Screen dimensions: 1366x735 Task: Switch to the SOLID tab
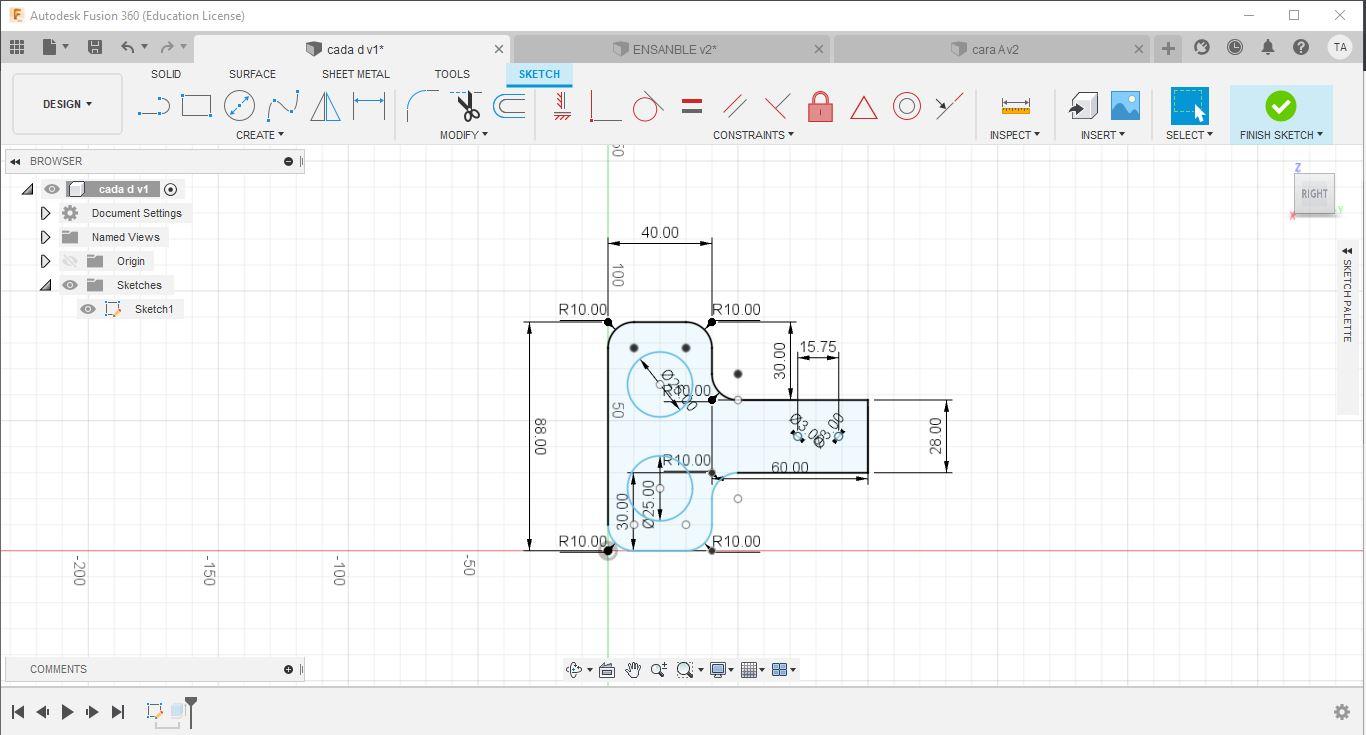[166, 74]
